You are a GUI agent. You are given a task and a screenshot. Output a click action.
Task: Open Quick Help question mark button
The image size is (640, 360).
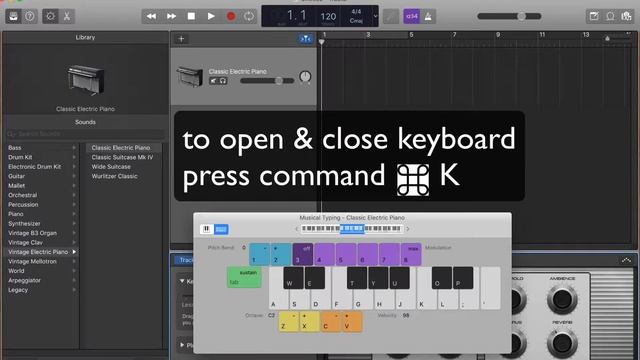[30, 16]
